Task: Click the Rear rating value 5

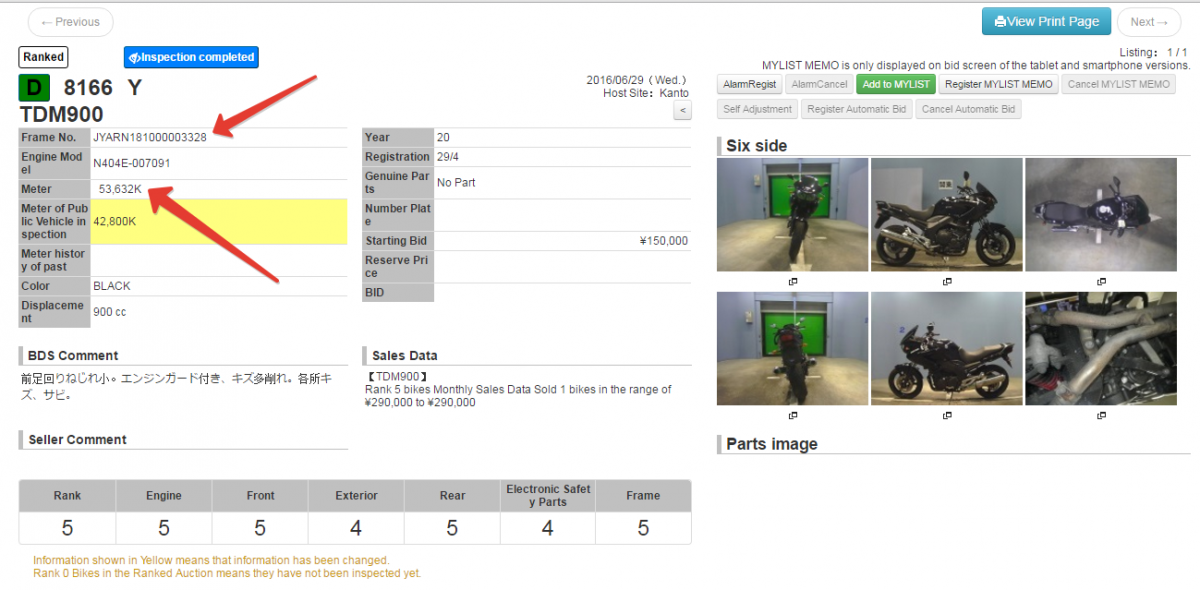Action: point(452,528)
